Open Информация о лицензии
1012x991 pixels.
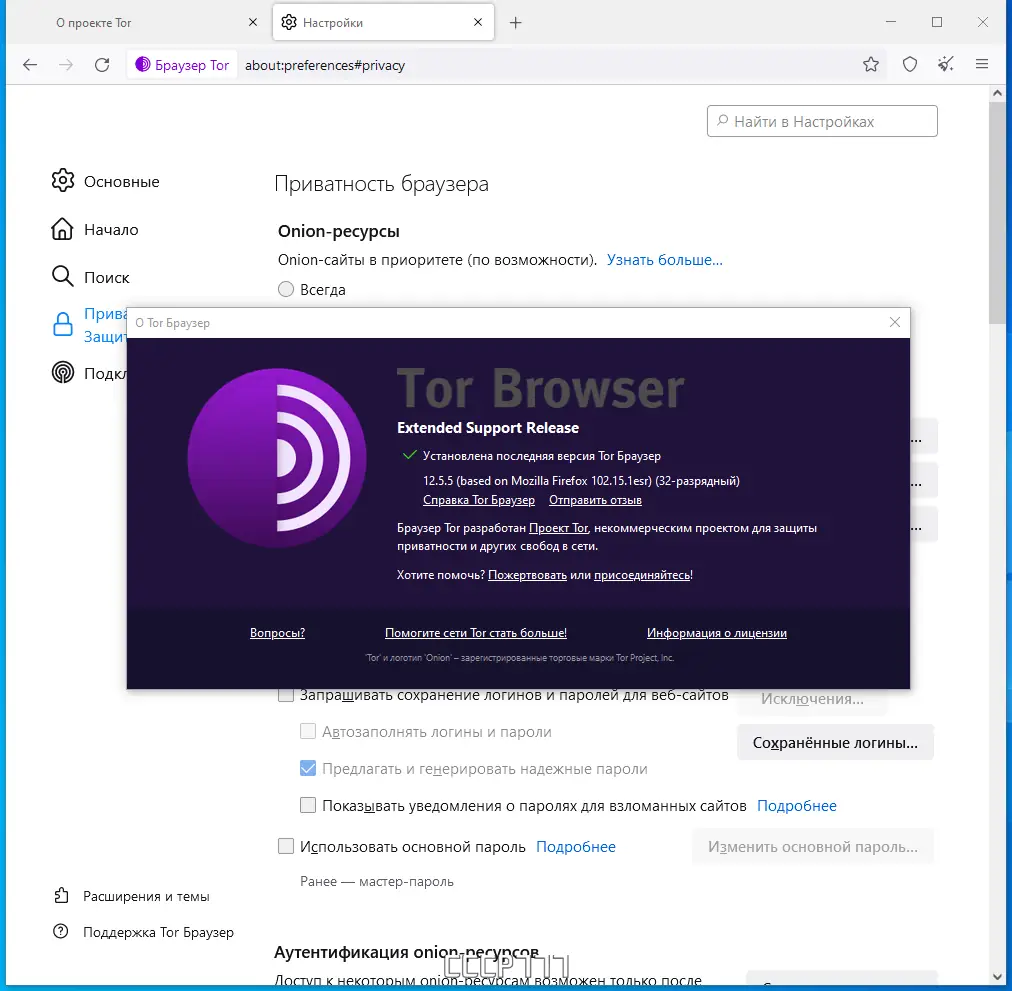[716, 633]
